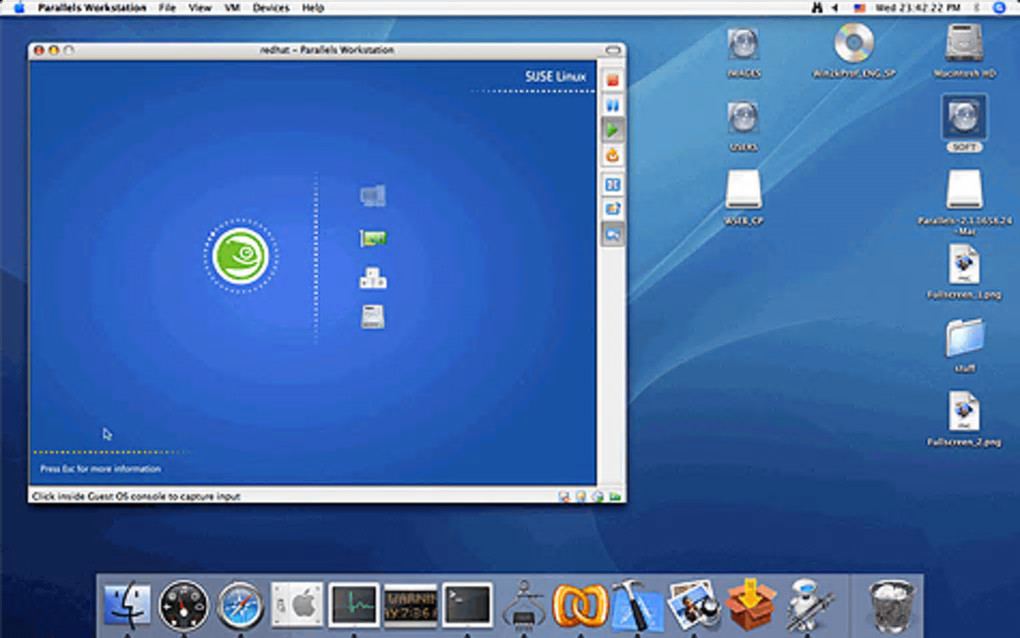Click the green network status icon
The height and width of the screenshot is (638, 1020).
click(x=615, y=496)
